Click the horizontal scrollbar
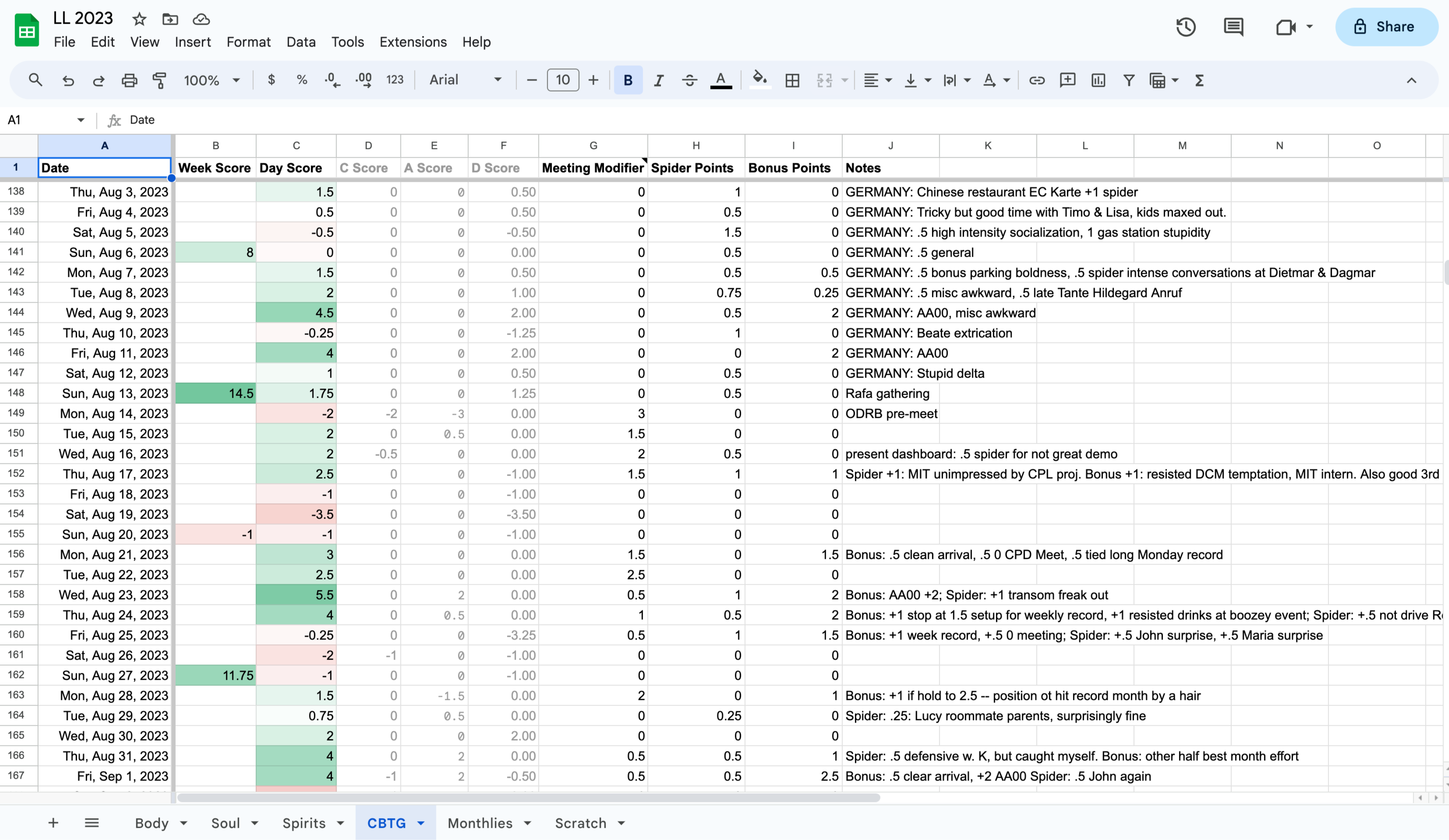This screenshot has height=840, width=1449. pyautogui.click(x=528, y=798)
